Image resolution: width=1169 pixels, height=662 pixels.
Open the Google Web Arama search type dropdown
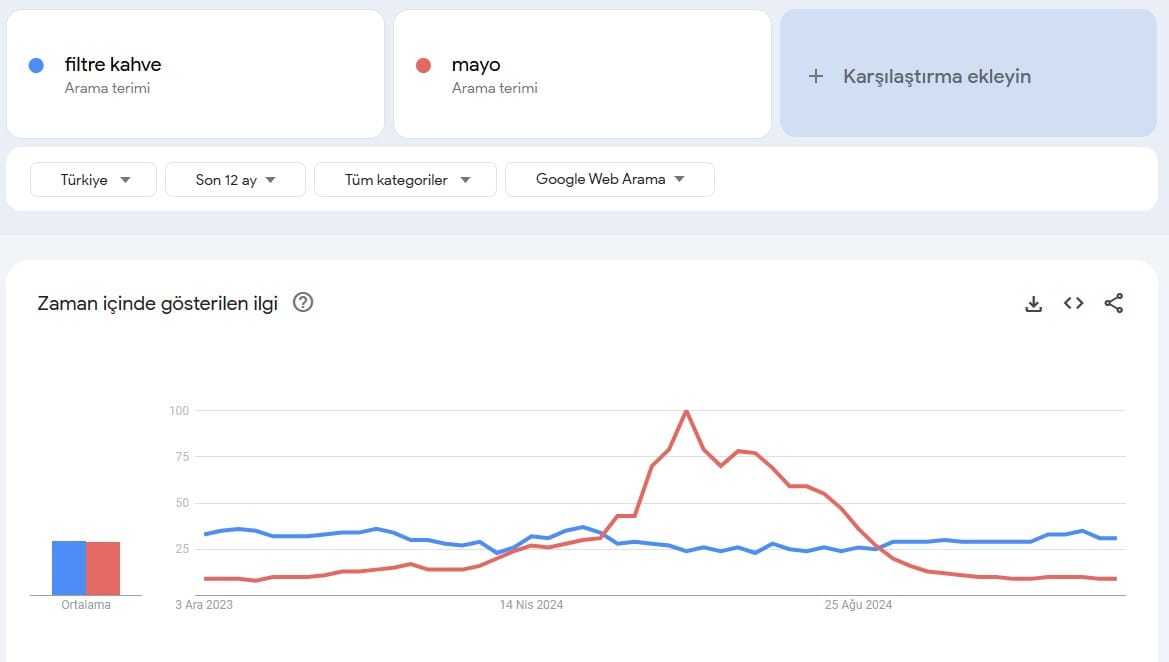610,180
